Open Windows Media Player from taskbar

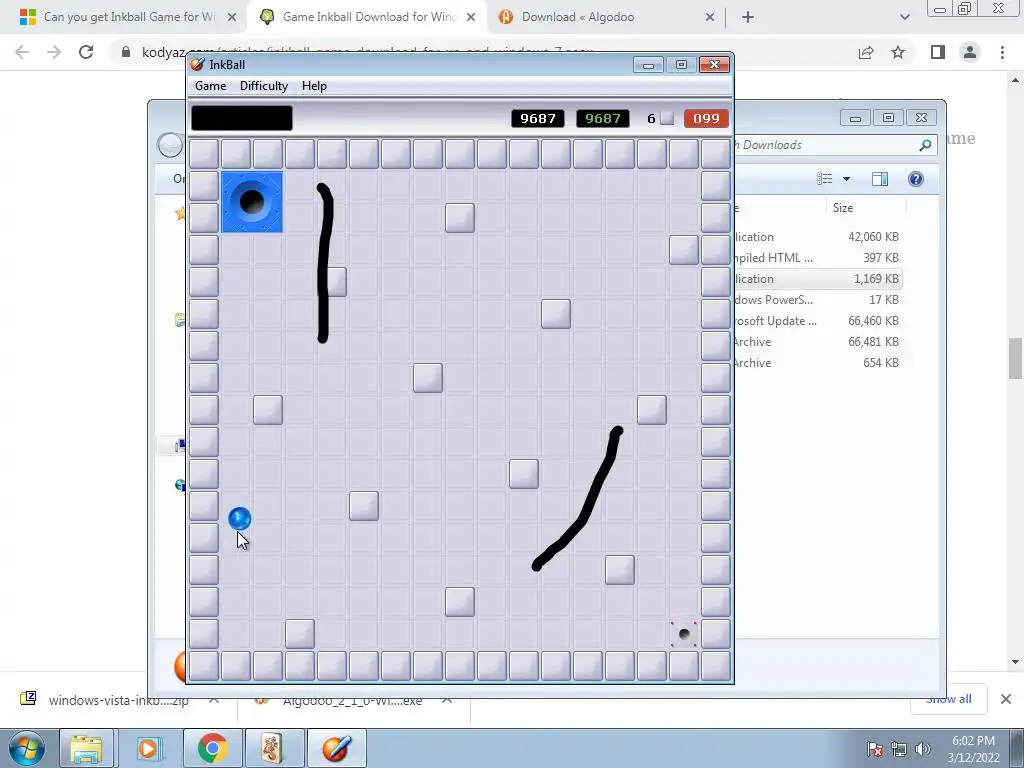click(148, 748)
